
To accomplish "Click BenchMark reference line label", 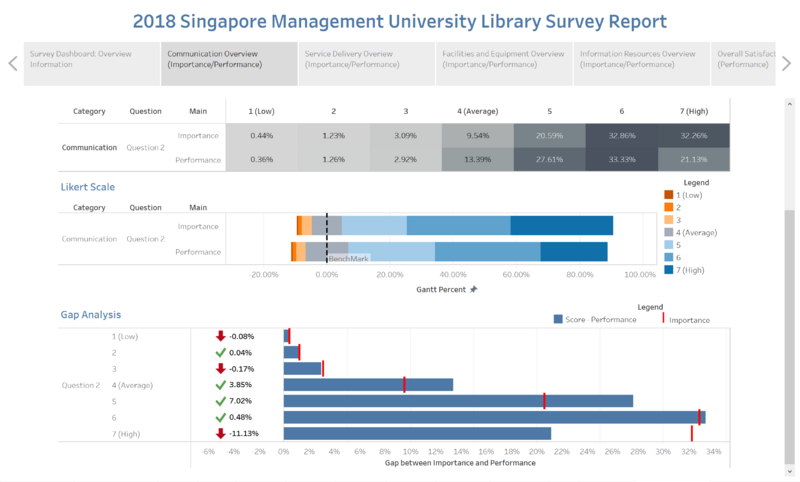I will point(348,259).
